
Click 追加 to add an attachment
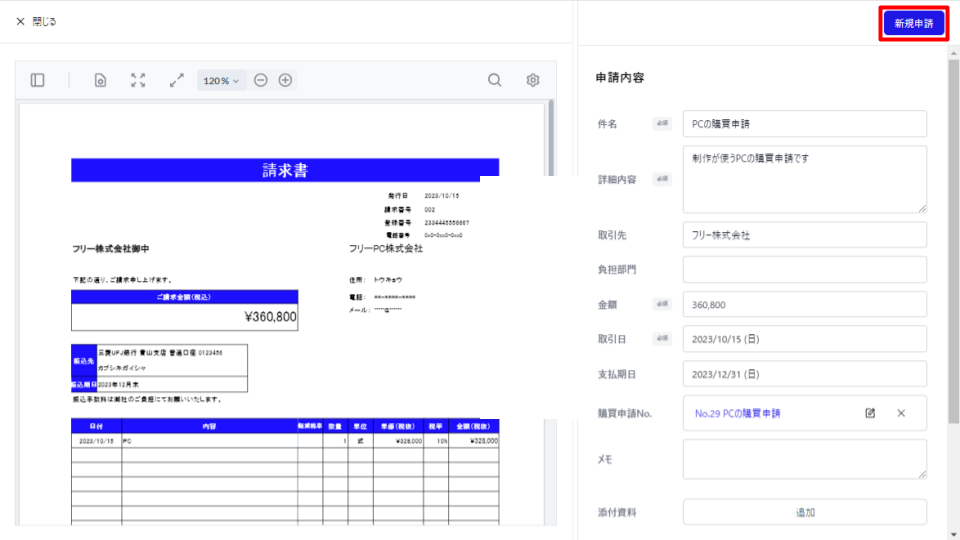tap(804, 512)
